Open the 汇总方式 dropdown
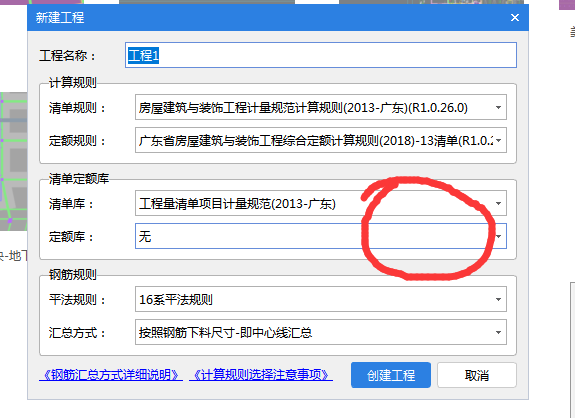This screenshot has width=575, height=418. (321, 332)
